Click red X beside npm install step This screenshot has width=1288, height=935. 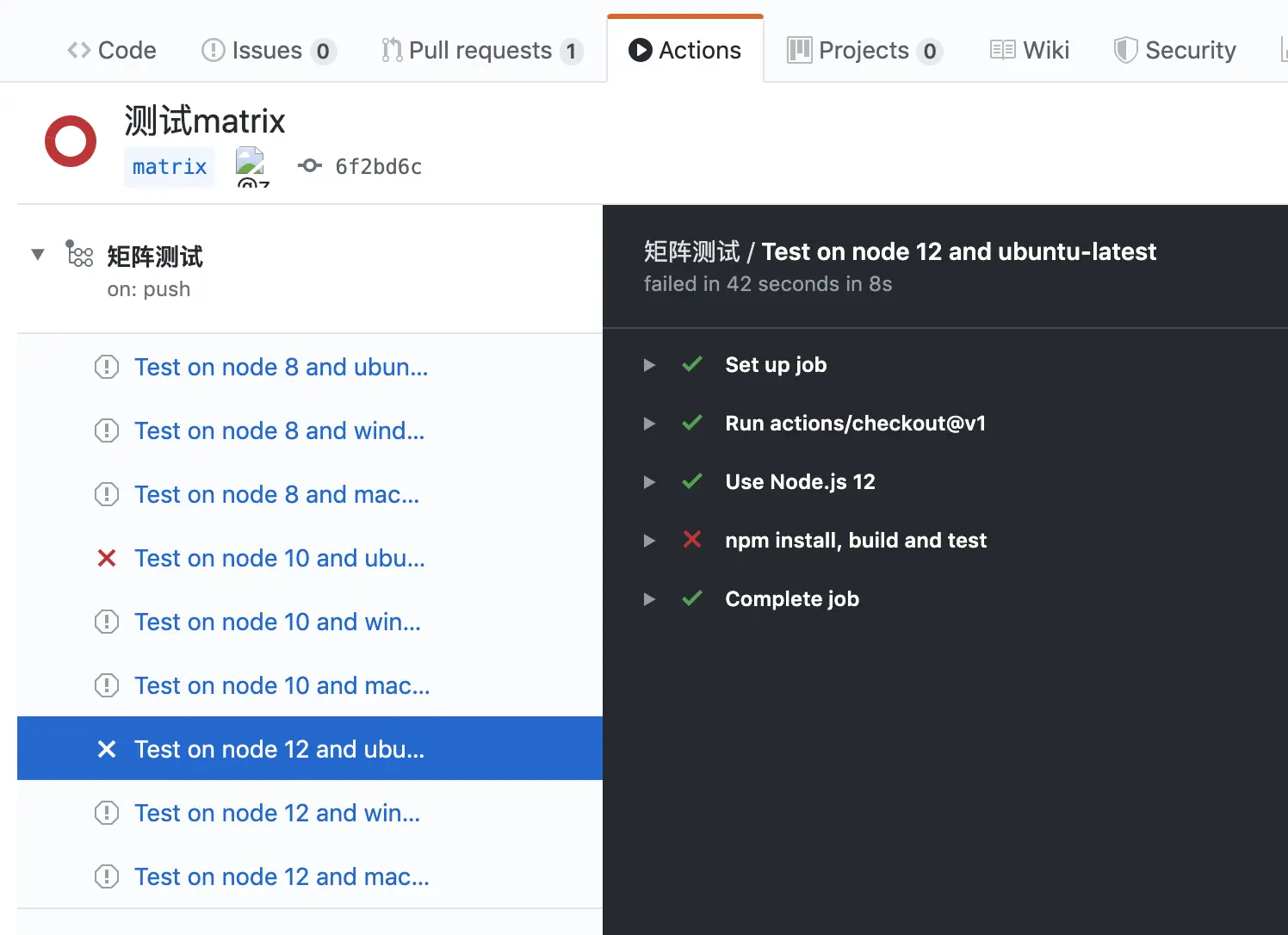(x=692, y=540)
